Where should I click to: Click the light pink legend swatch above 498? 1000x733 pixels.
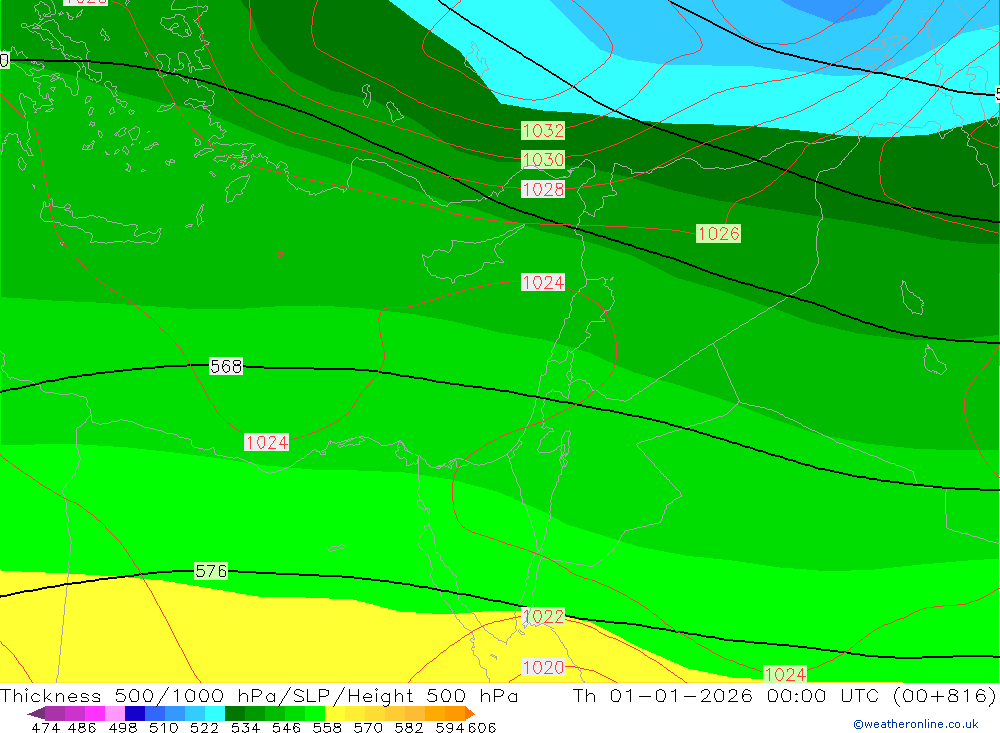pyautogui.click(x=113, y=713)
